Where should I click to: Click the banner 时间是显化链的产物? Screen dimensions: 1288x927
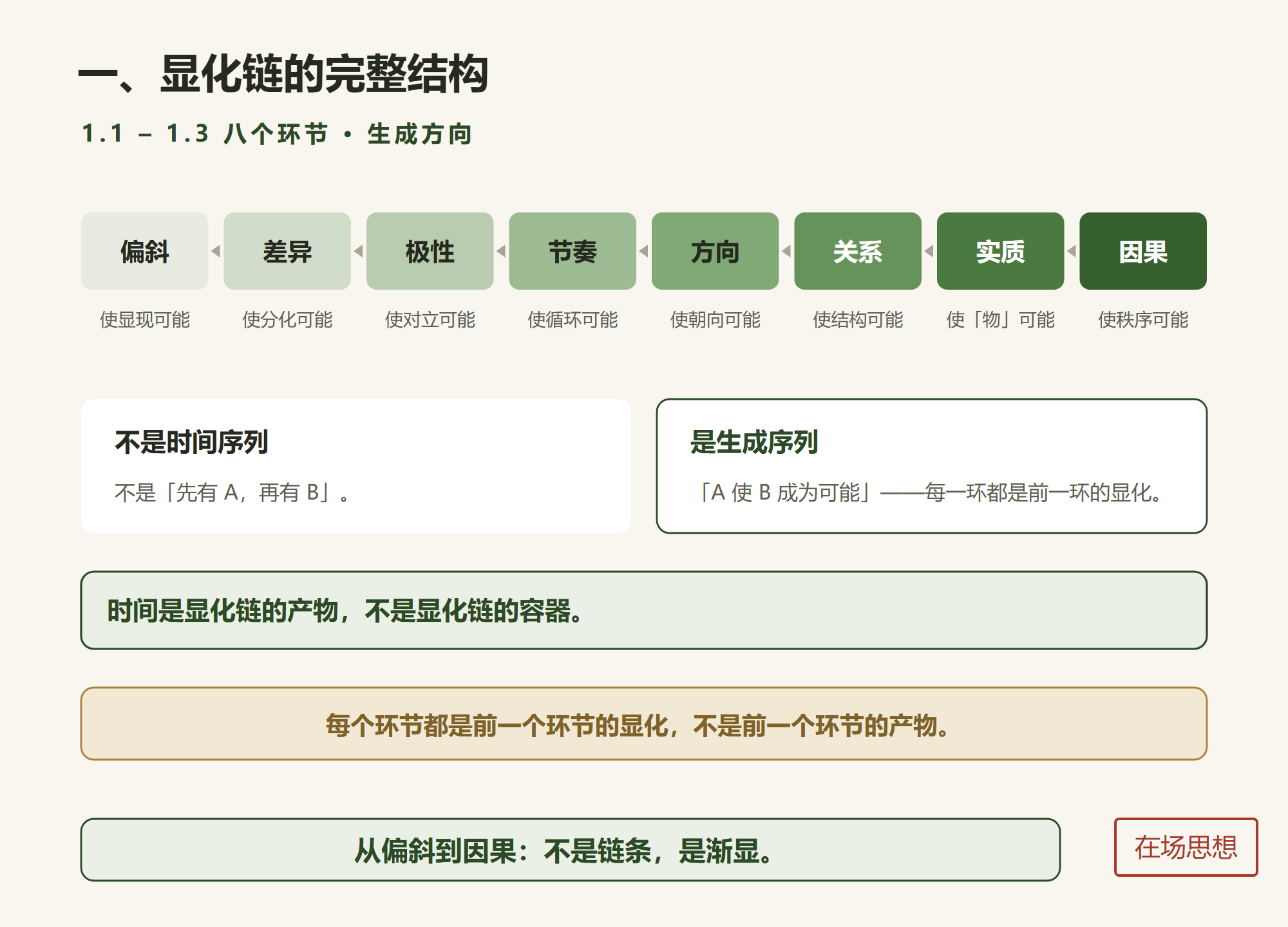(x=644, y=610)
